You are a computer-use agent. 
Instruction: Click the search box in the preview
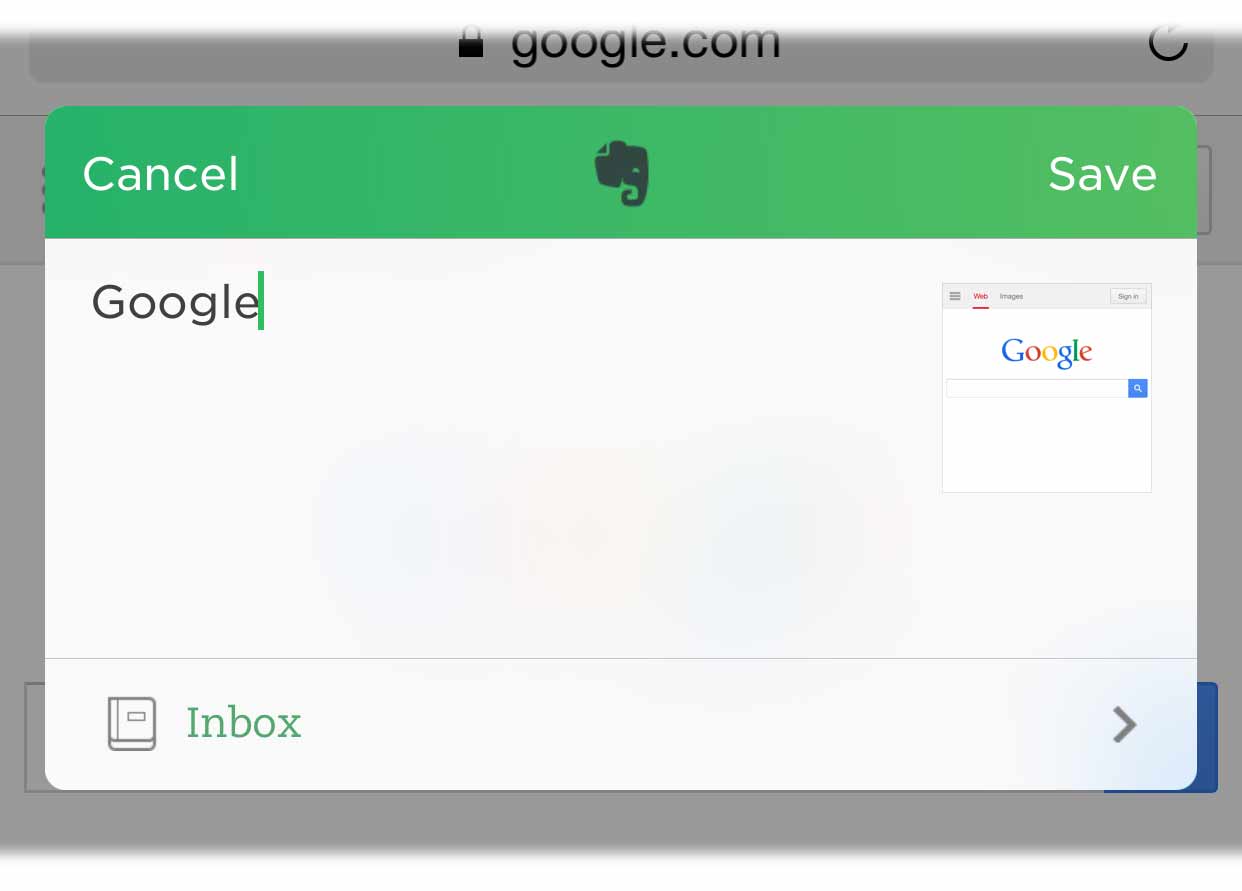1037,388
